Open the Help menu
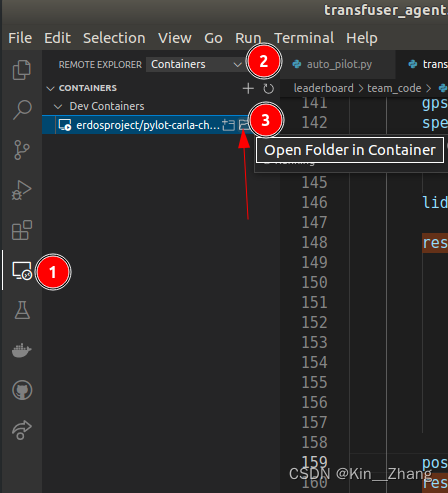 (x=362, y=38)
